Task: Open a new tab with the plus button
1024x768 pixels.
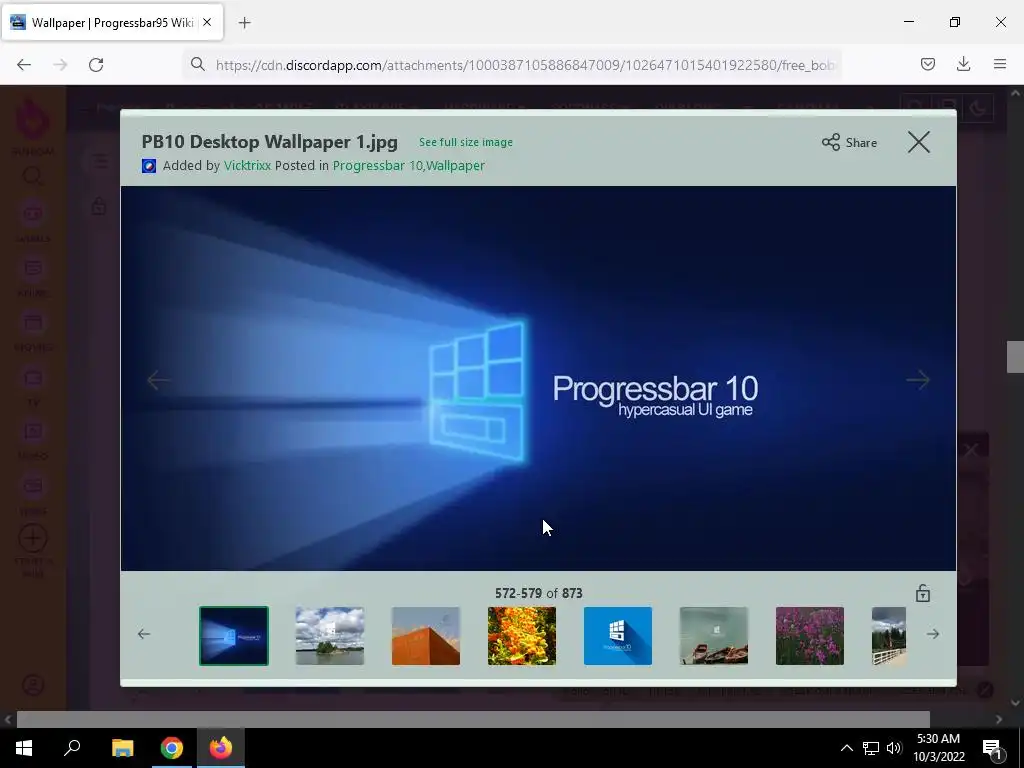Action: pyautogui.click(x=244, y=23)
